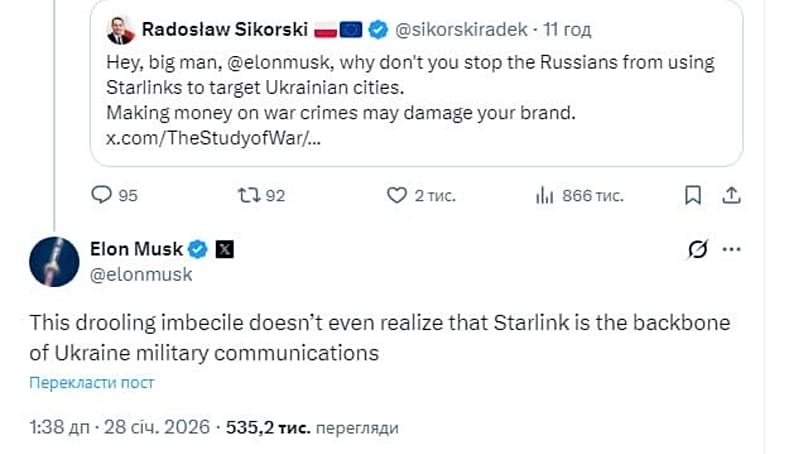
Task: Open Radoslaw Sikorski's avatar
Action: (x=121, y=30)
